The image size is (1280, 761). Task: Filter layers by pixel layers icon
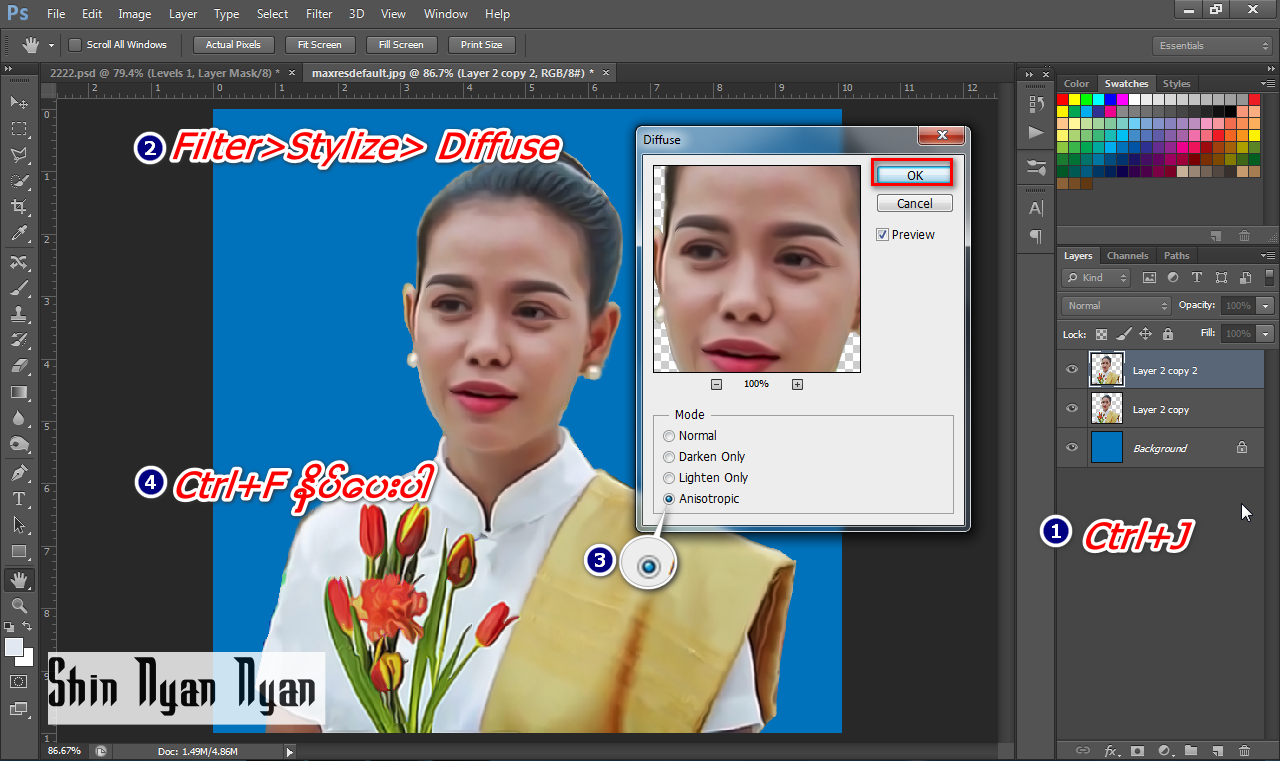pyautogui.click(x=1149, y=278)
